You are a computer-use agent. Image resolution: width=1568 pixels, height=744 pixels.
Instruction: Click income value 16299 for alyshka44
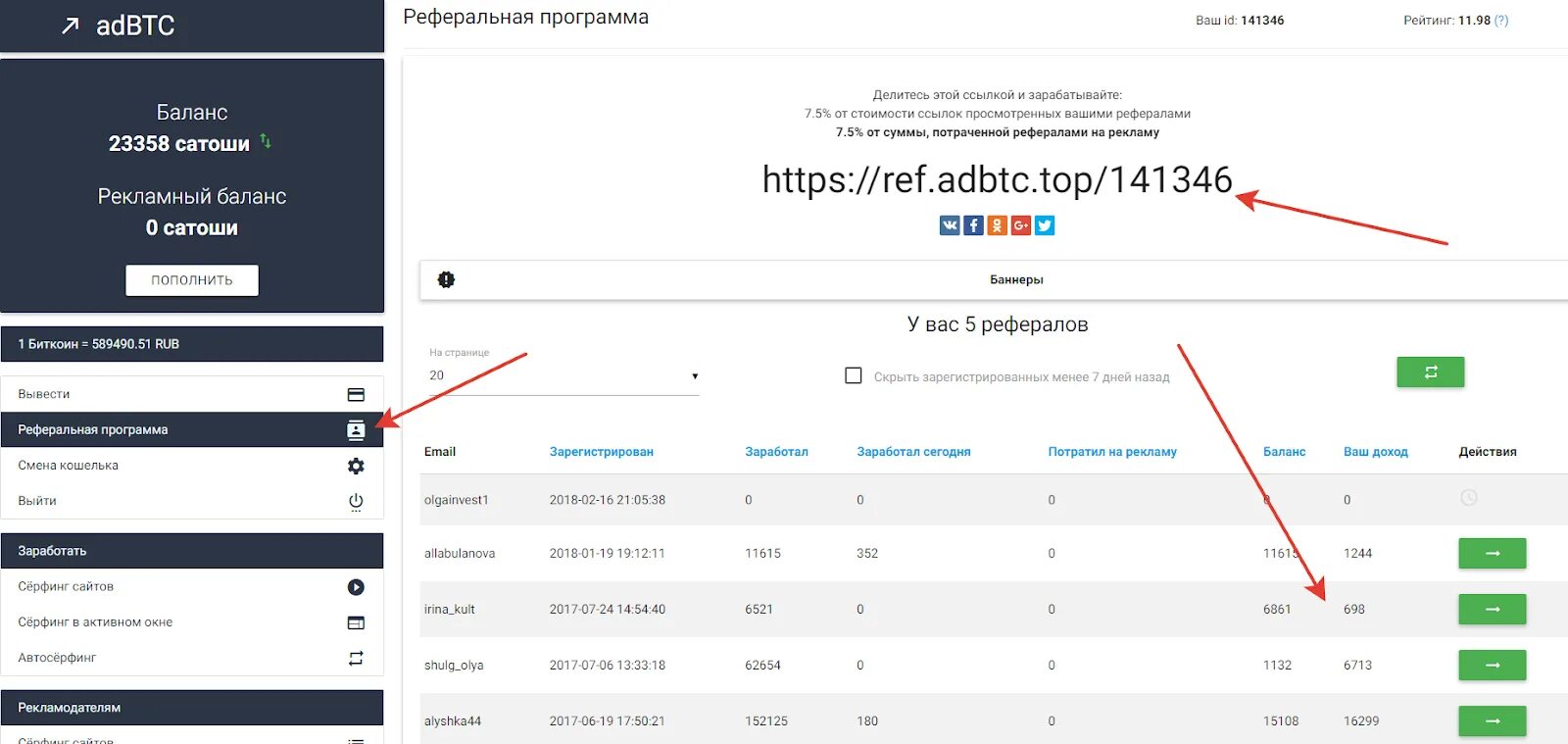(x=1361, y=721)
